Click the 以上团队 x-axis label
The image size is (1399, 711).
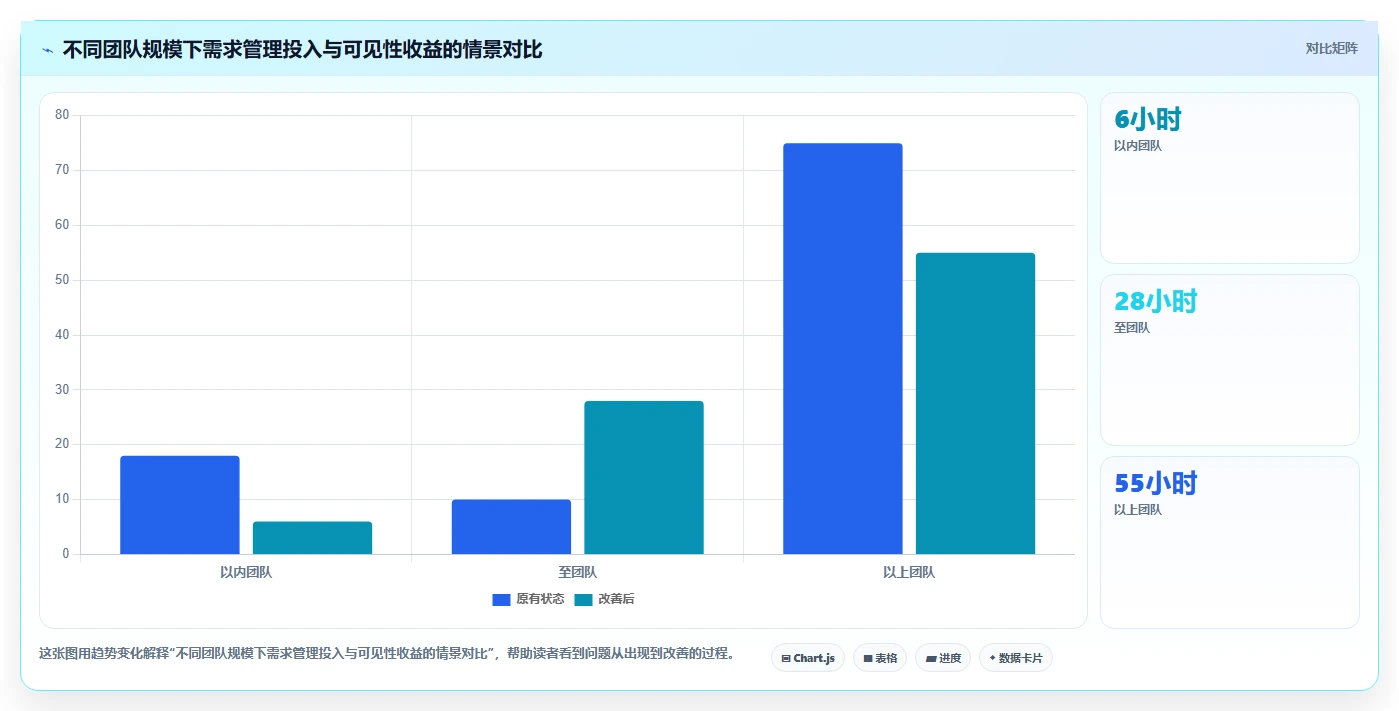click(x=909, y=573)
